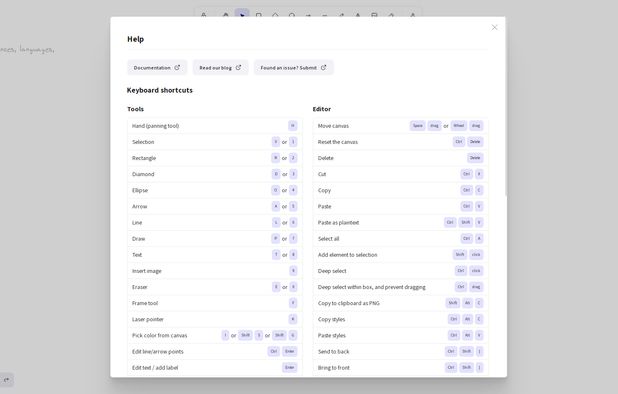Select the Diamond tool in top toolbar
This screenshot has width=618, height=394.
coord(275,15)
